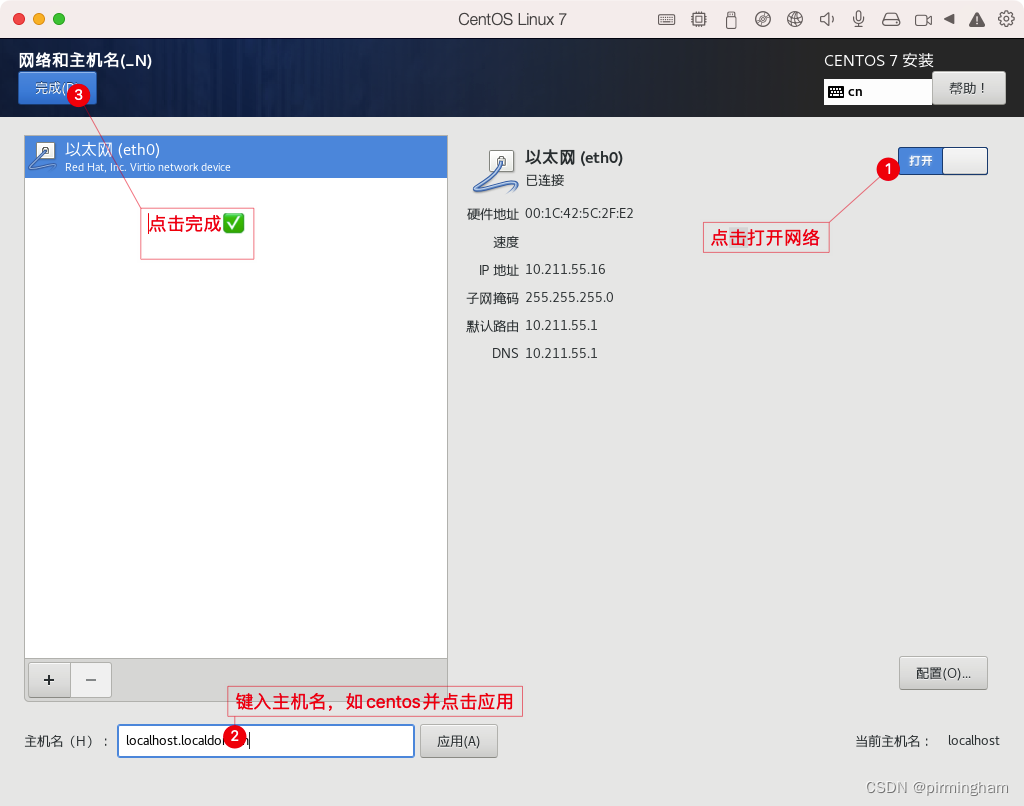The image size is (1024, 806).
Task: Open the VM settings gear icon
Action: pyautogui.click(x=1006, y=19)
